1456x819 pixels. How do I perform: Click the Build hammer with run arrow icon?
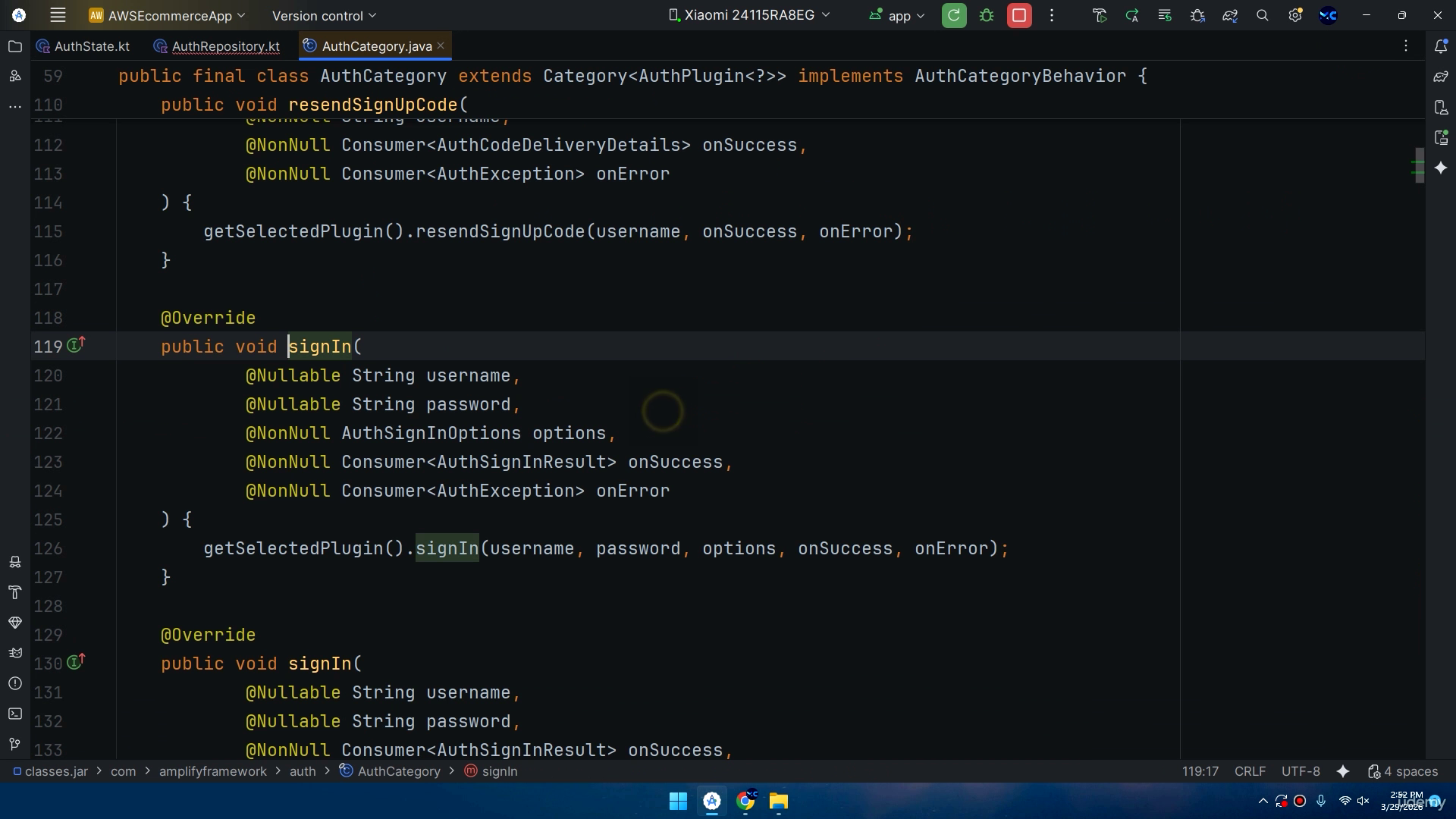pos(1100,15)
